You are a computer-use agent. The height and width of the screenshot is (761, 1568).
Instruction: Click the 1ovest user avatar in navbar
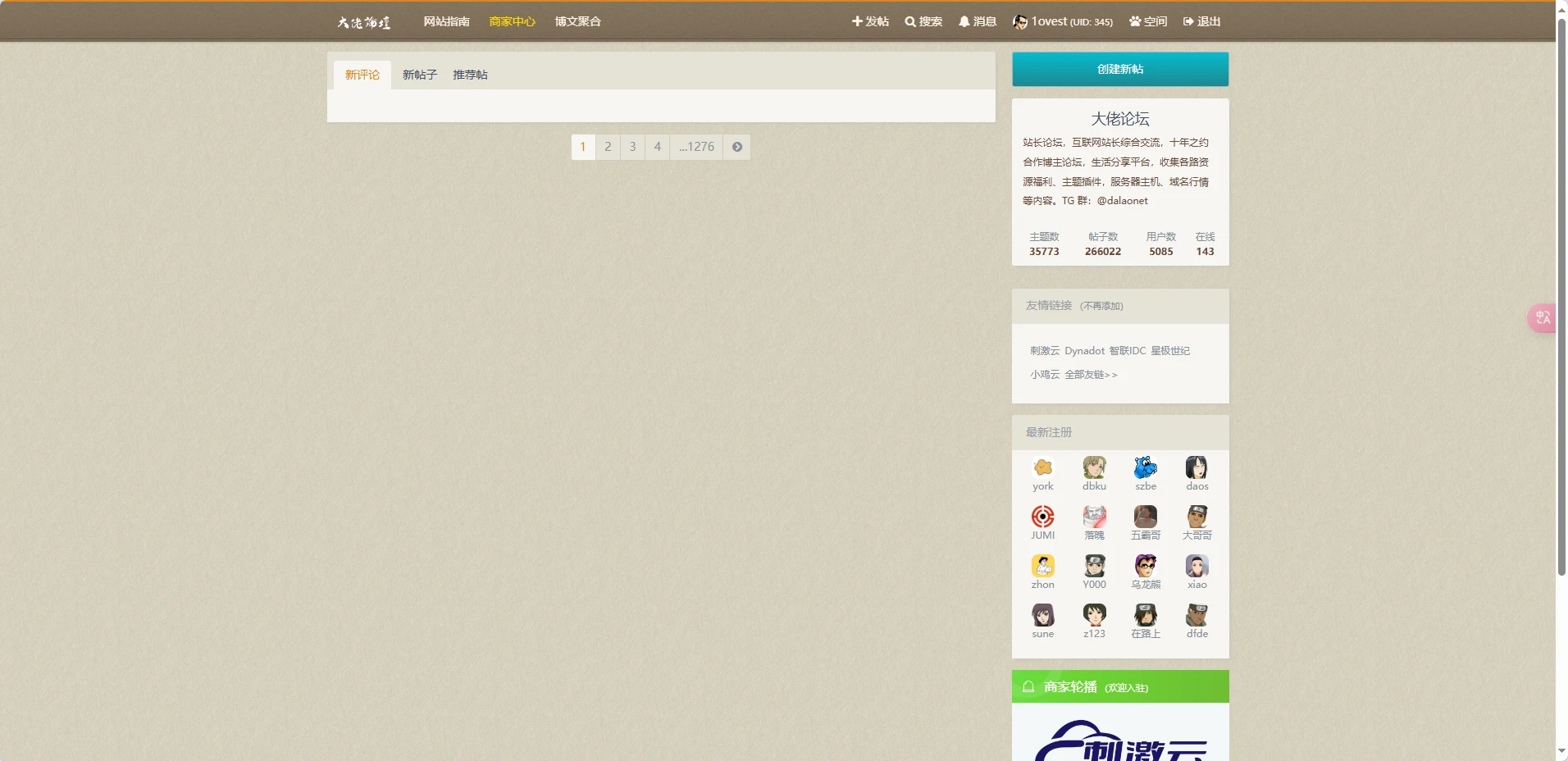(x=1019, y=22)
